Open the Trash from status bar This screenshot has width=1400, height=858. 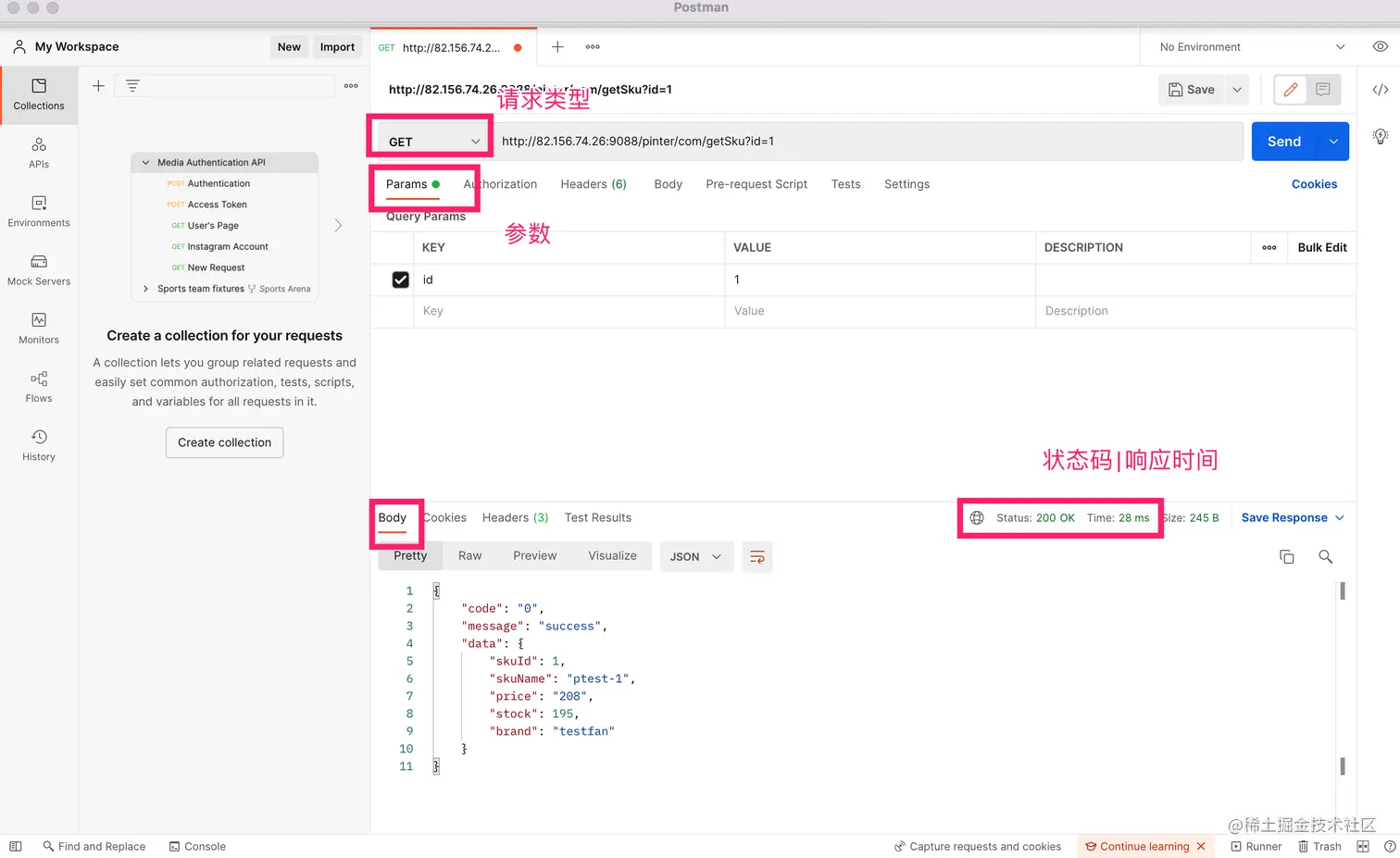1319,847
